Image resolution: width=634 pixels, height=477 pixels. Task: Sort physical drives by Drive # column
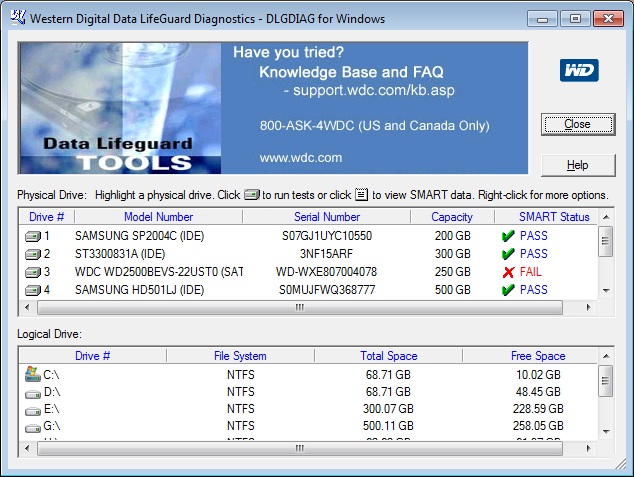[x=46, y=217]
